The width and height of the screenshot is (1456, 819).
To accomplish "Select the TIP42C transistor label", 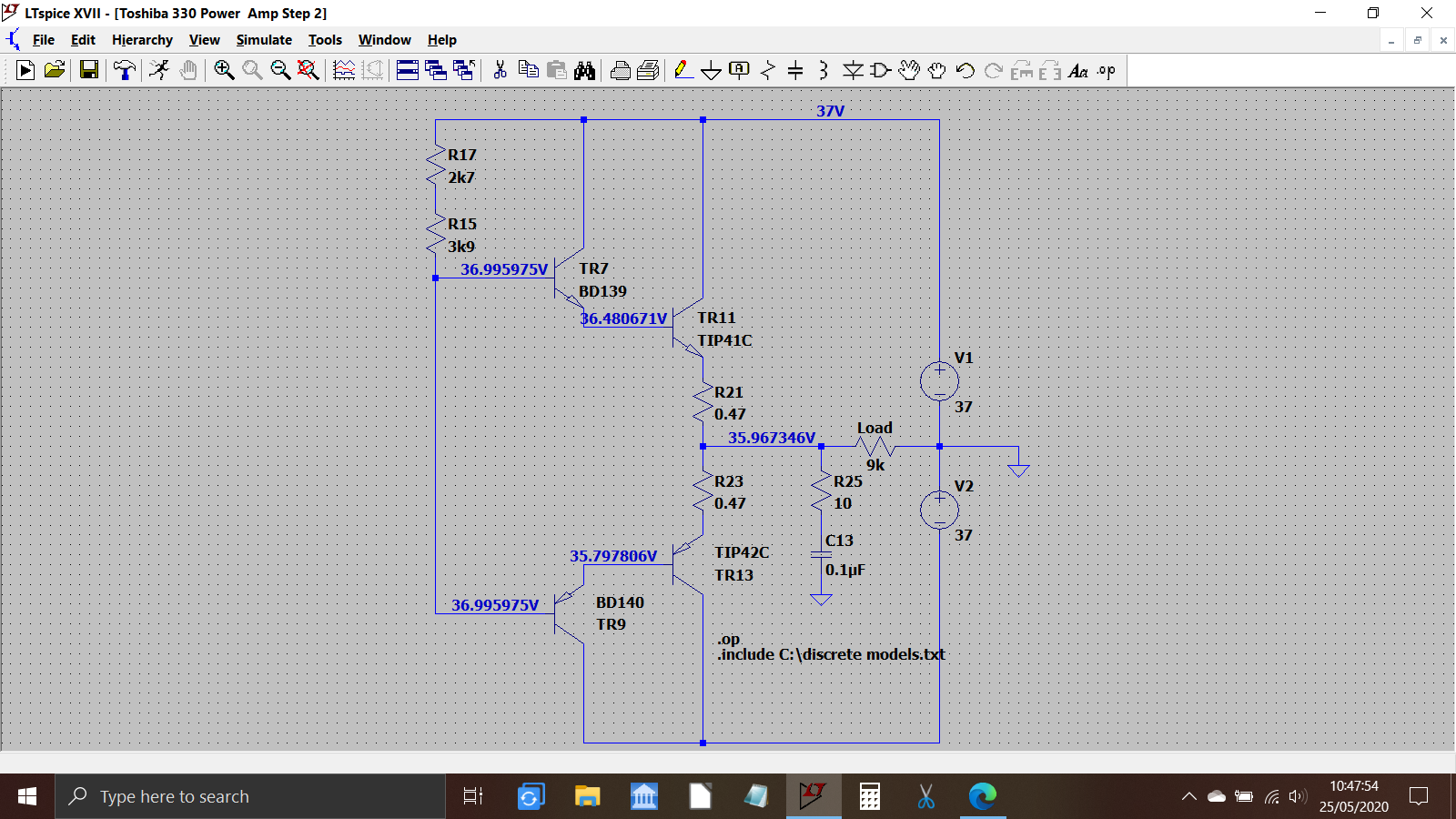I will [x=742, y=552].
